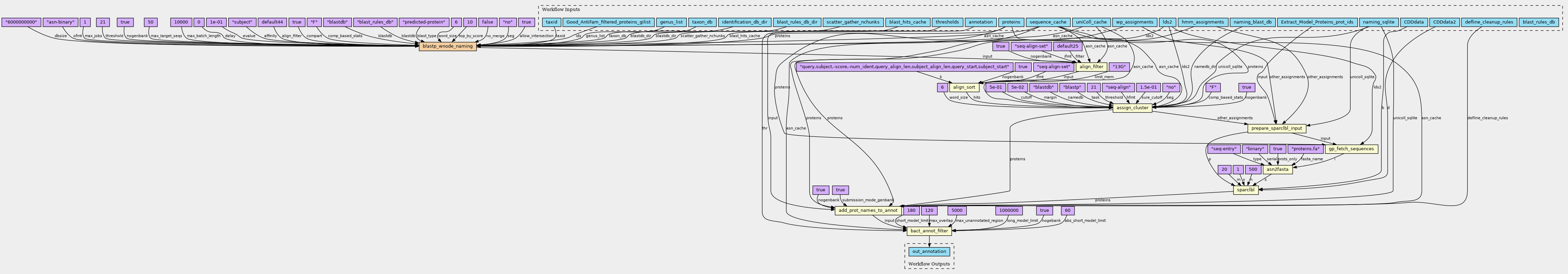
Task: Select the wp_assignments input node
Action: [1135, 22]
